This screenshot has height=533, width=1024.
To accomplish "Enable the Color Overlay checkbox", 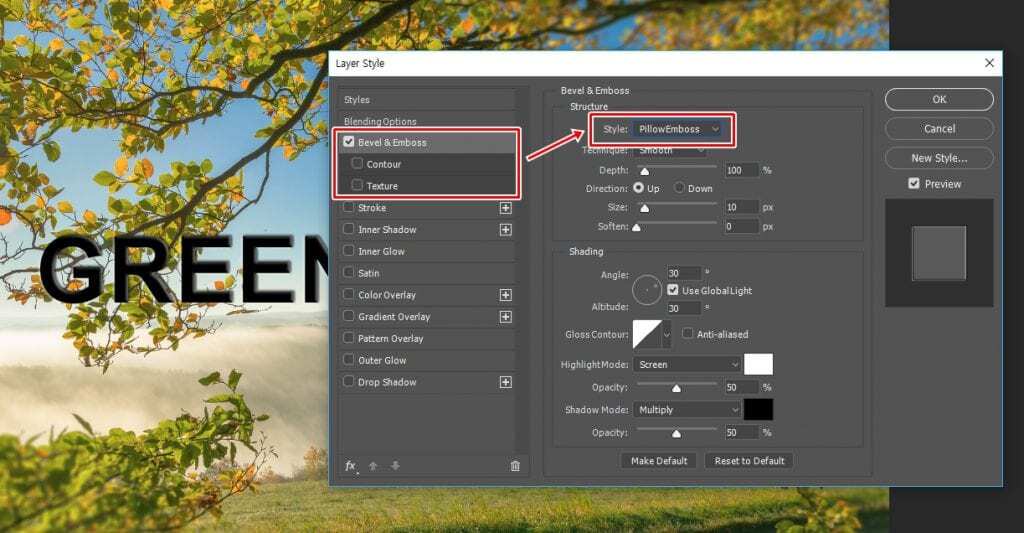I will pos(349,295).
